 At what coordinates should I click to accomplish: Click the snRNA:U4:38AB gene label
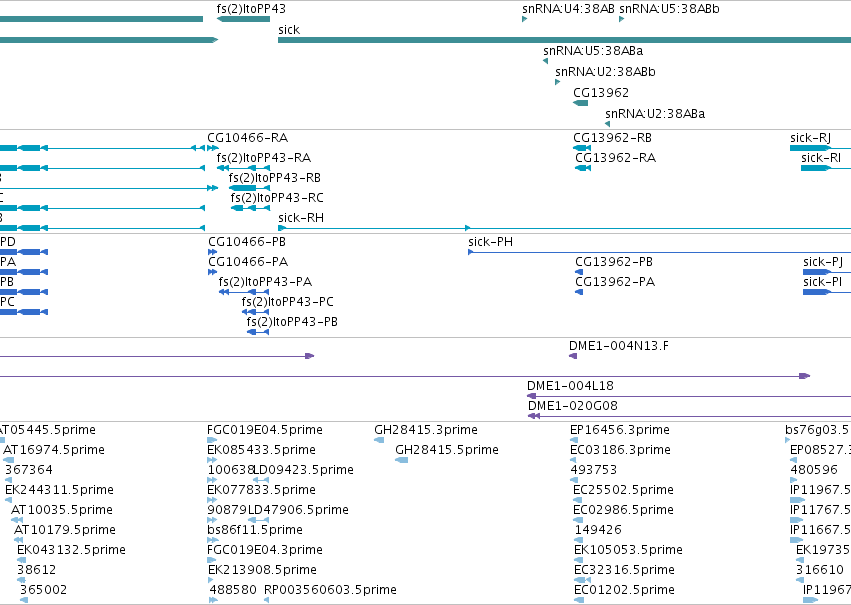[568, 9]
